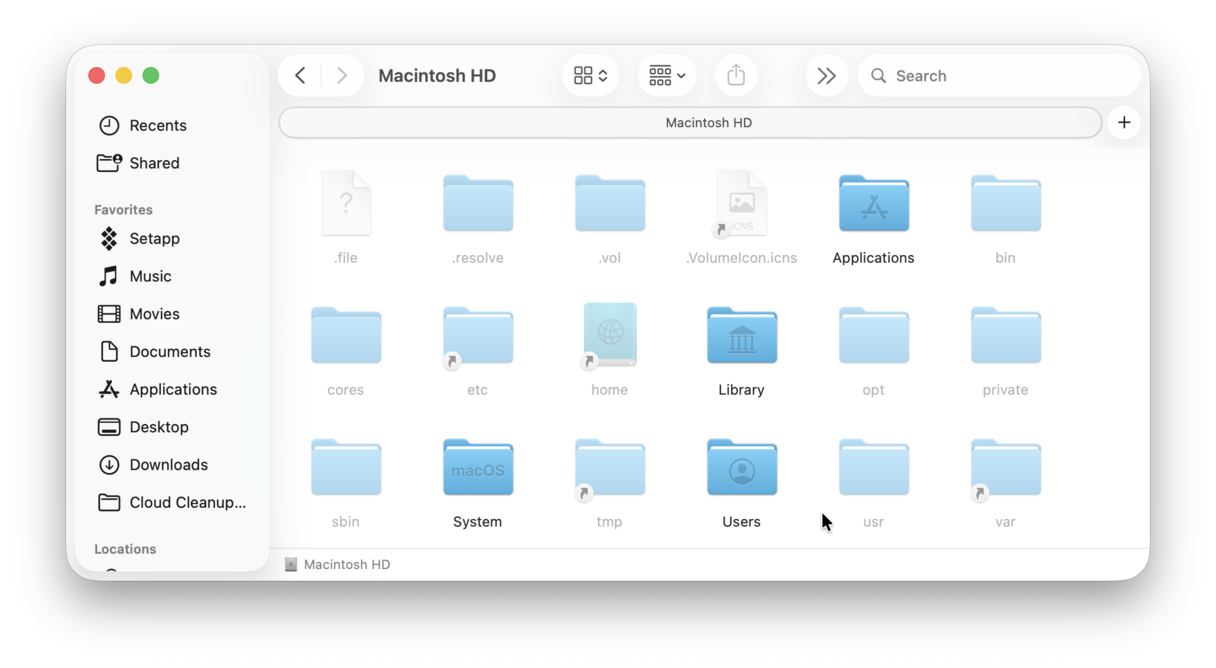
Task: Open the Users folder icon
Action: (741, 468)
